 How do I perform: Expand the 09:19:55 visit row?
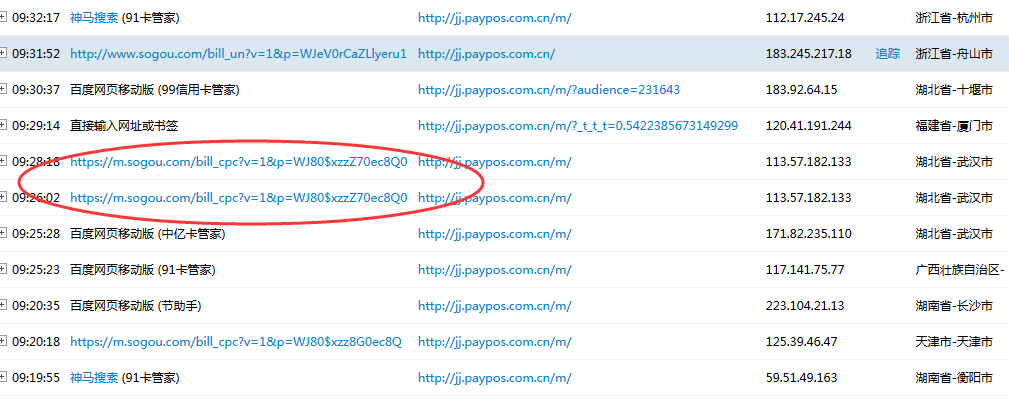[x=3, y=378]
